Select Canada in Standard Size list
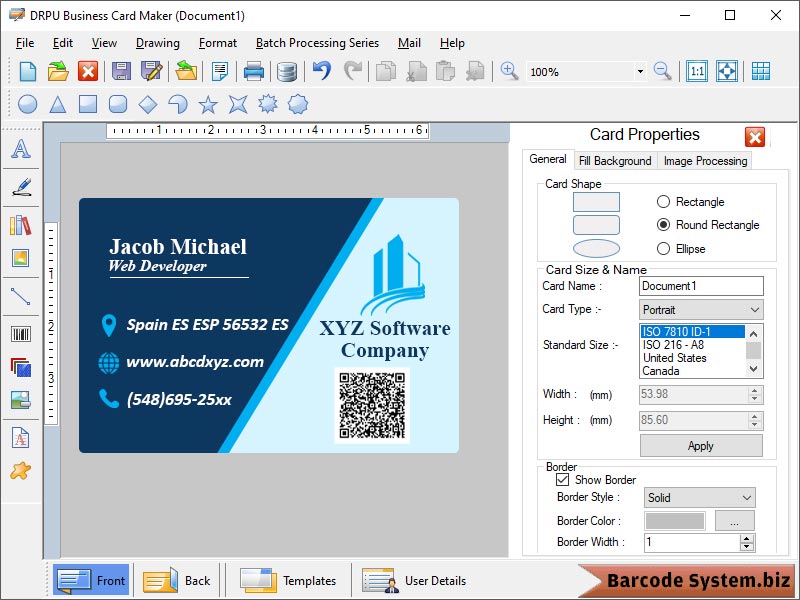 pos(661,371)
